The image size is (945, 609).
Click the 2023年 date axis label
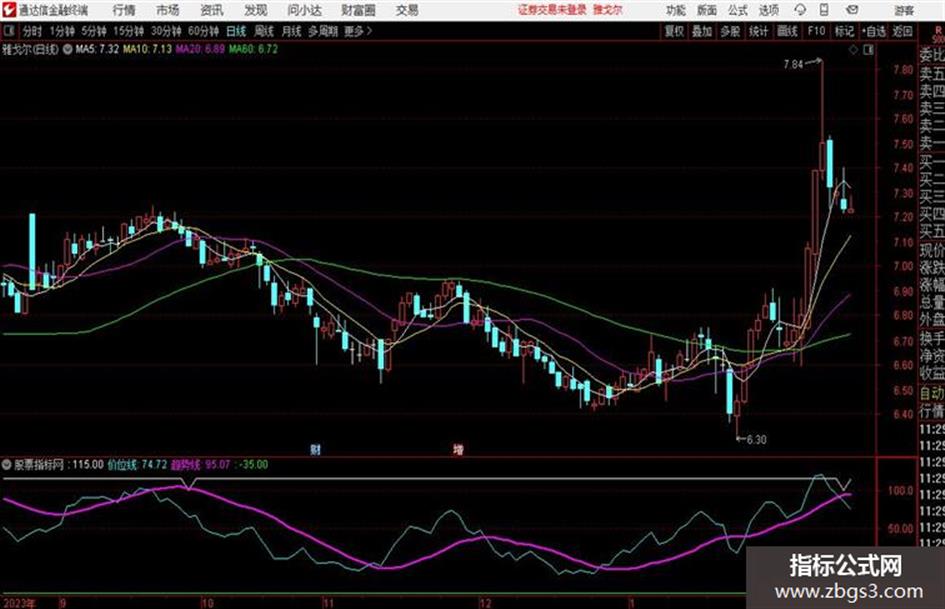[19, 603]
